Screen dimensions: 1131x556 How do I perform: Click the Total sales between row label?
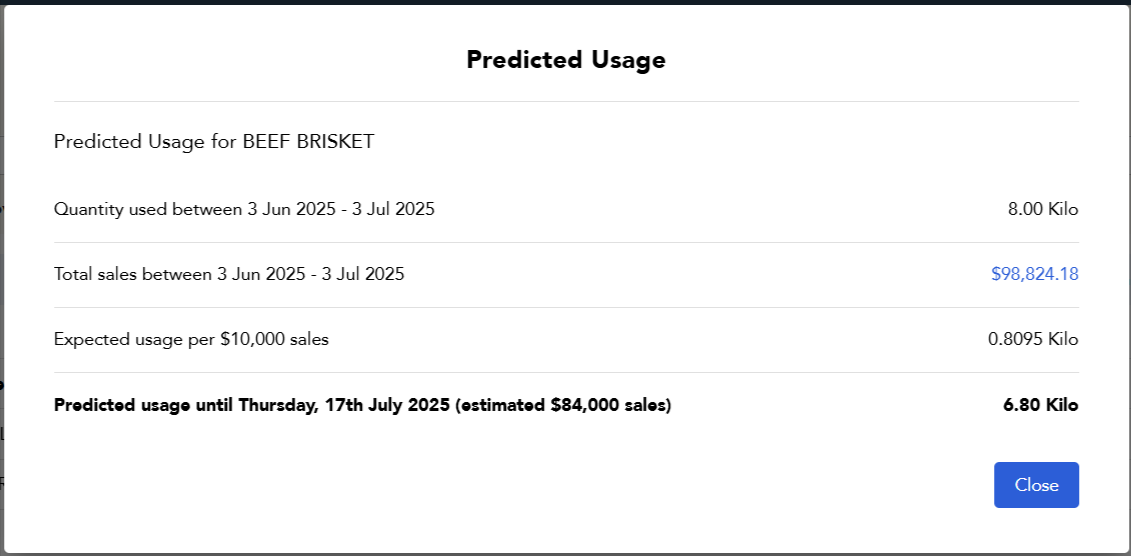pos(229,274)
